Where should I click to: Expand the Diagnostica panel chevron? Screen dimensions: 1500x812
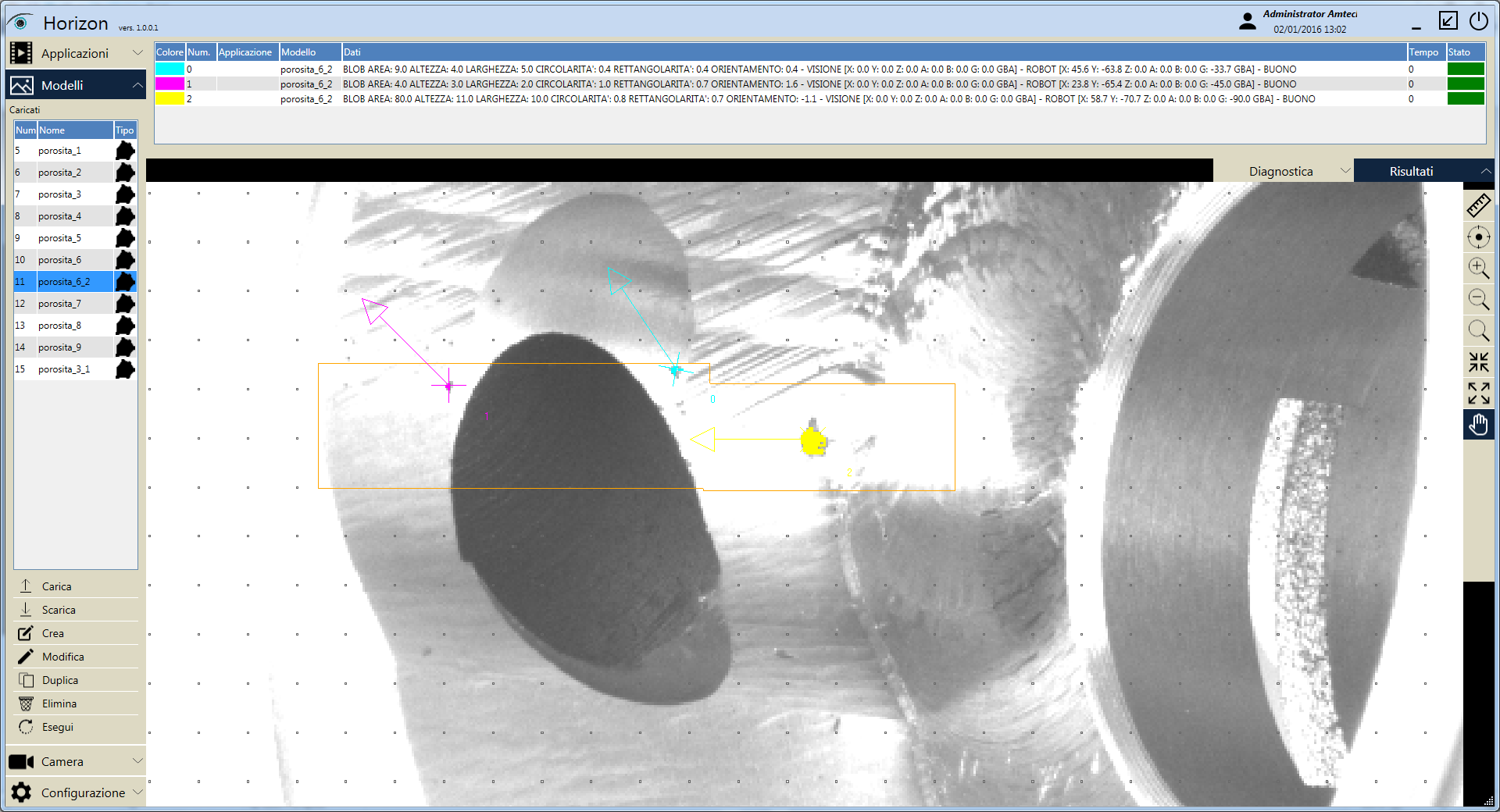coord(1345,171)
